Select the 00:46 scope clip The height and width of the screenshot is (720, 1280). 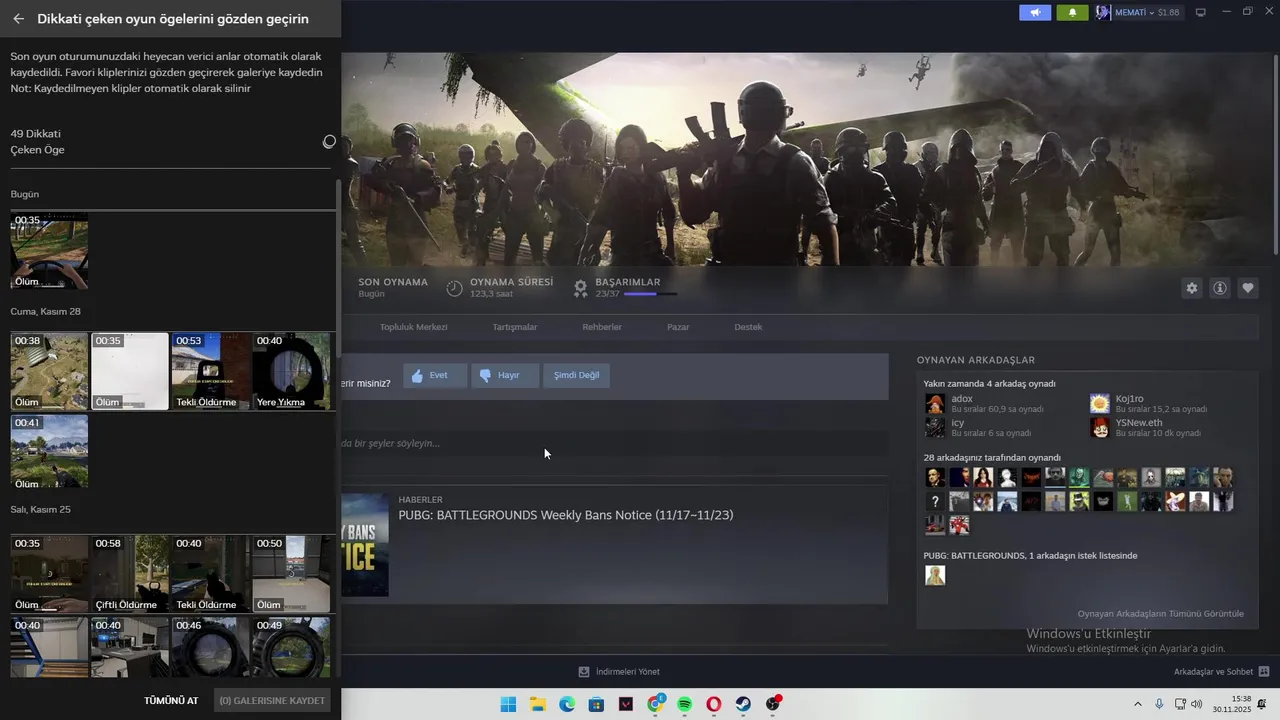(210, 647)
